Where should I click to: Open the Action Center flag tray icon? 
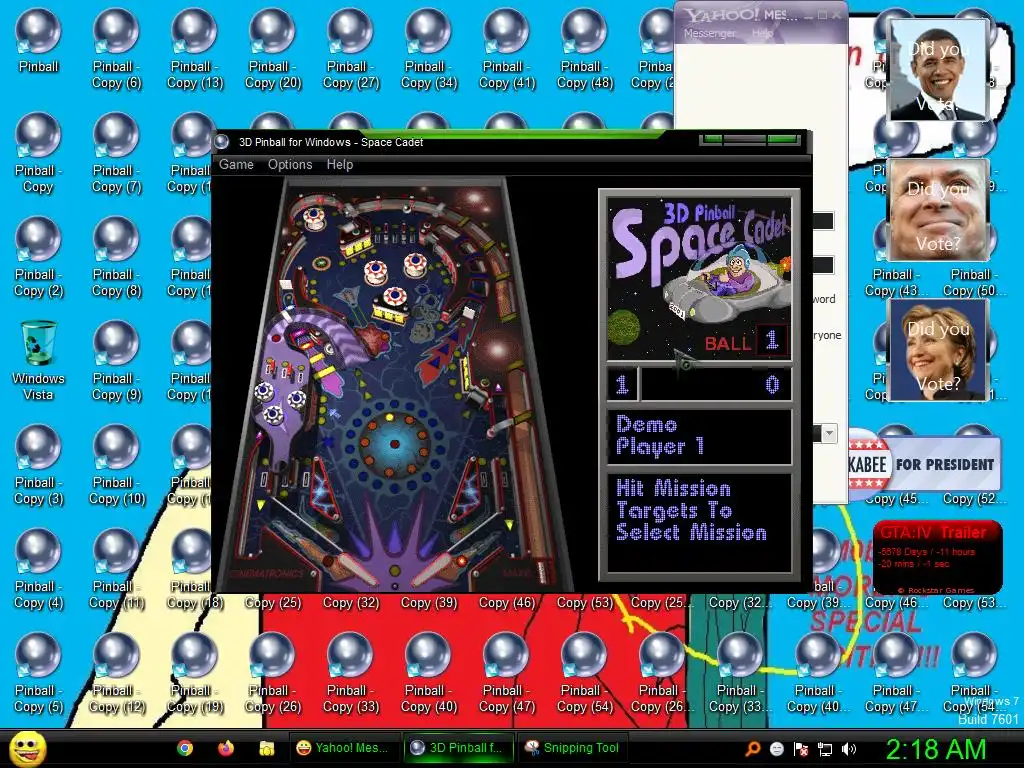click(801, 749)
